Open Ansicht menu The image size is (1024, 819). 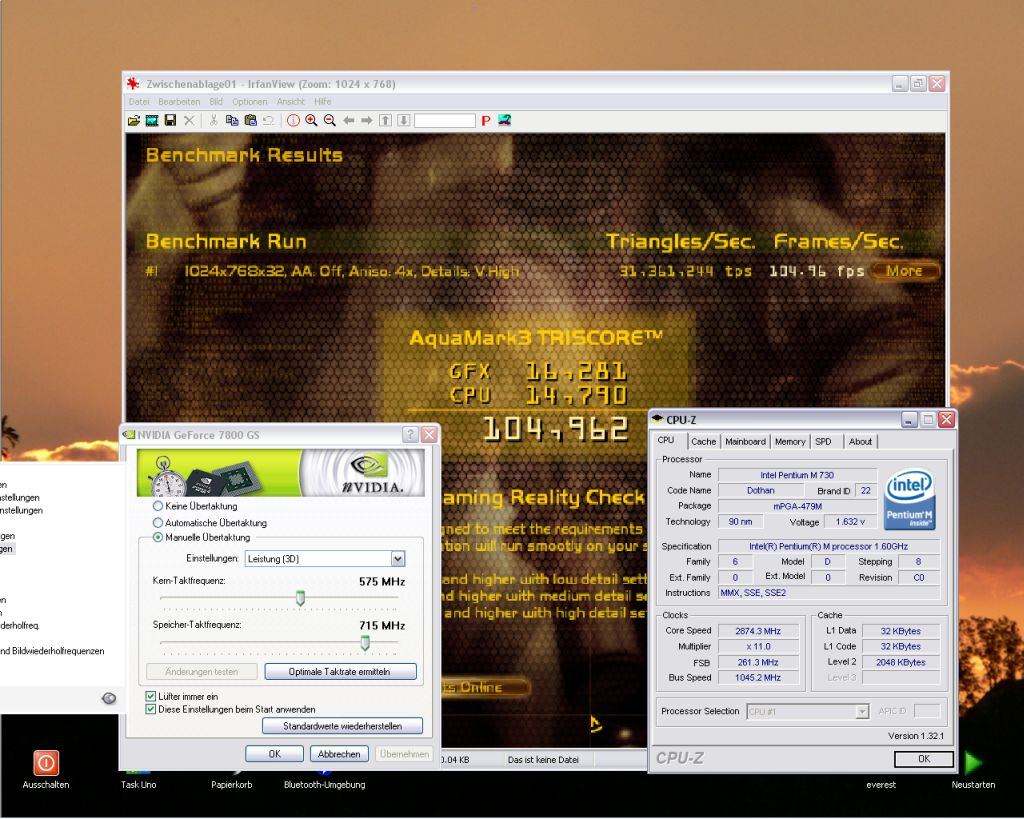[291, 102]
